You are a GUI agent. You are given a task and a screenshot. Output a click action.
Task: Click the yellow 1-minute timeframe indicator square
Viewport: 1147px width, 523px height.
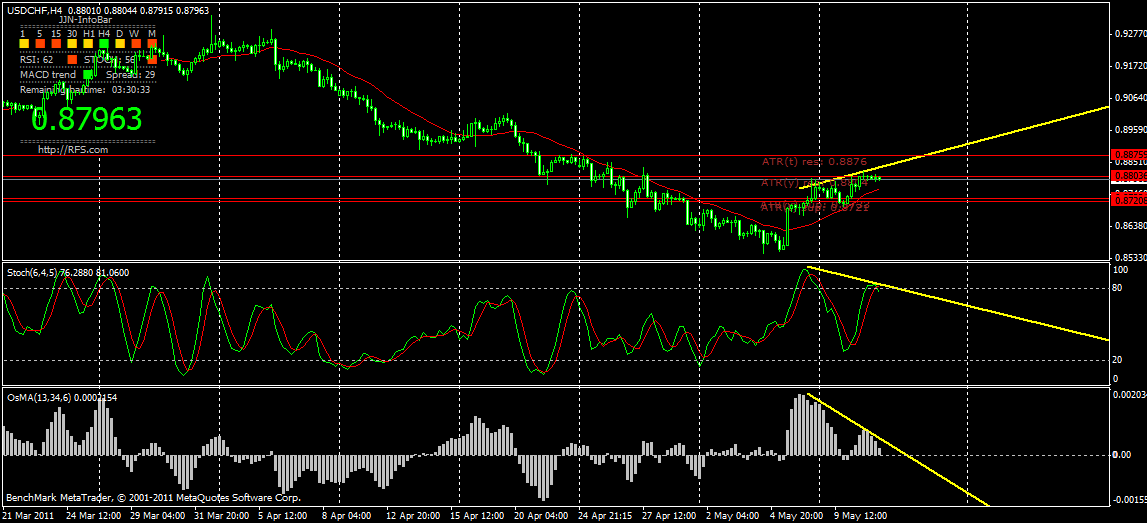[x=24, y=43]
